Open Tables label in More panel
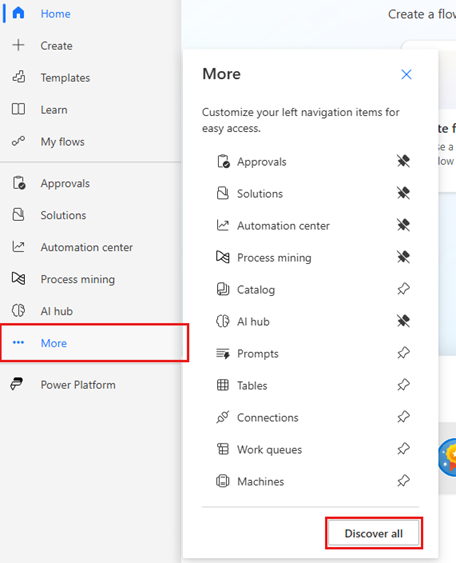 click(252, 386)
